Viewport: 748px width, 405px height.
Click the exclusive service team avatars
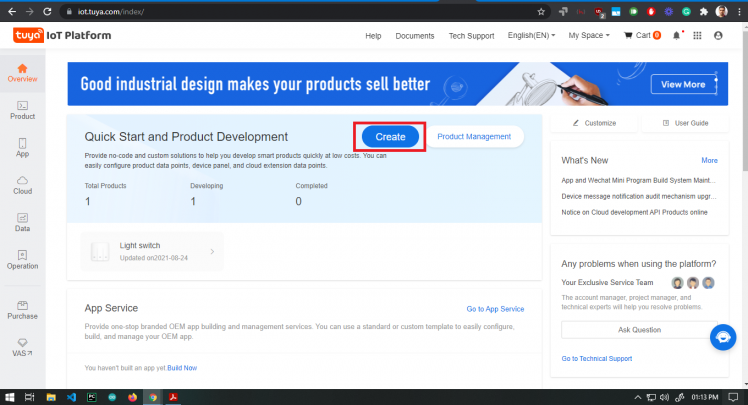[x=693, y=283]
